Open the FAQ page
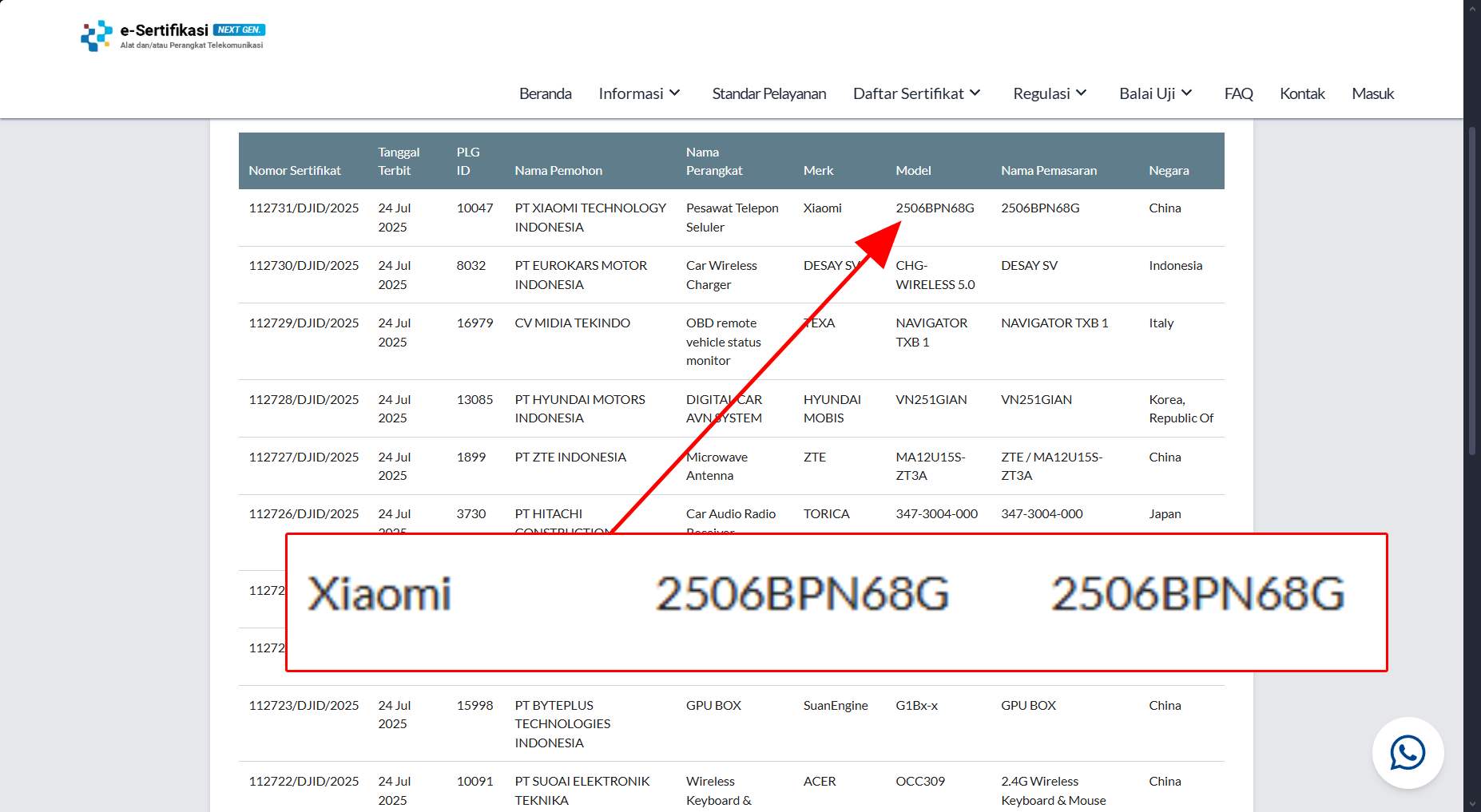 click(1238, 93)
